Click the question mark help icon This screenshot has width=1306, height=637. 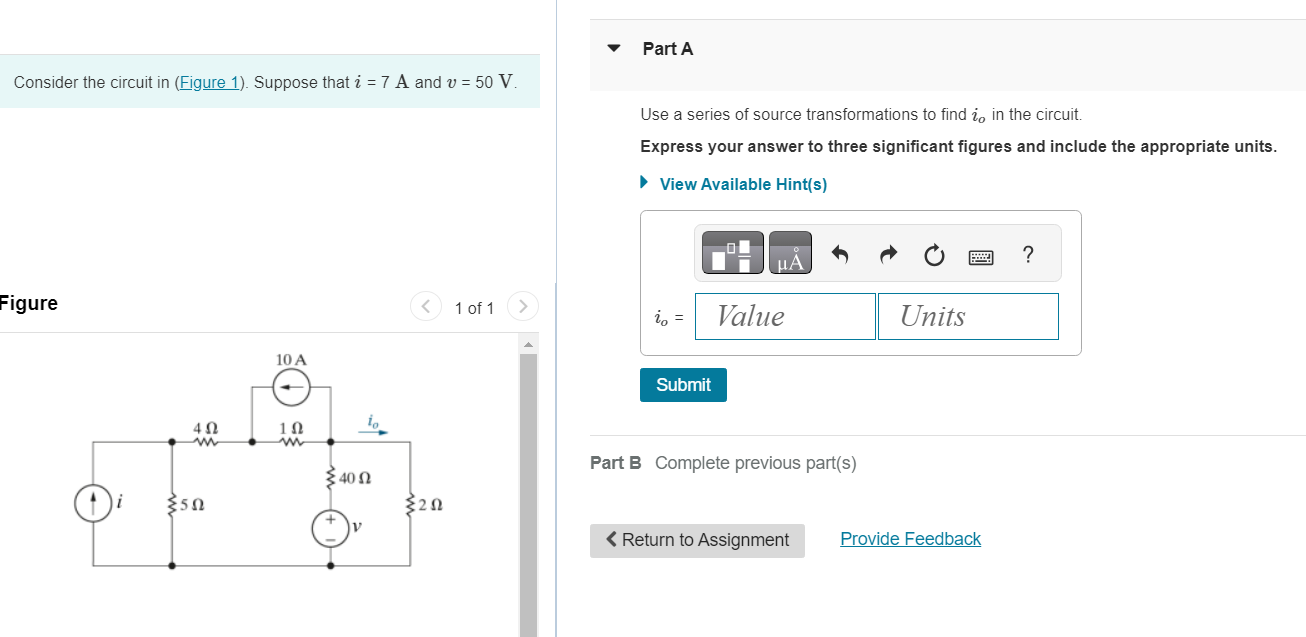(1027, 255)
